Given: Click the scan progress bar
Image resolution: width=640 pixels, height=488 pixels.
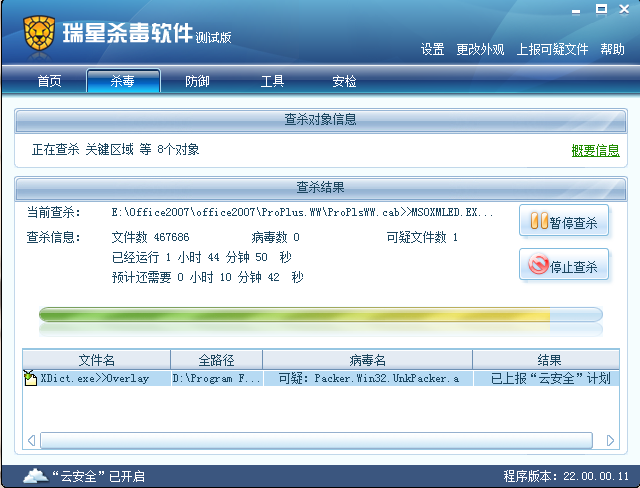Looking at the screenshot, I should tap(320, 315).
